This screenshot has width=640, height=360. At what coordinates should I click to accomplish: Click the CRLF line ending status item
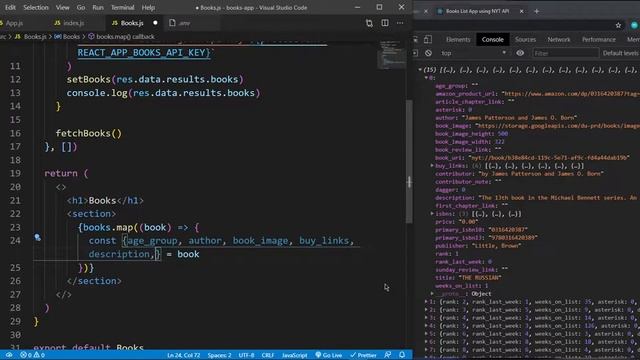click(x=268, y=355)
